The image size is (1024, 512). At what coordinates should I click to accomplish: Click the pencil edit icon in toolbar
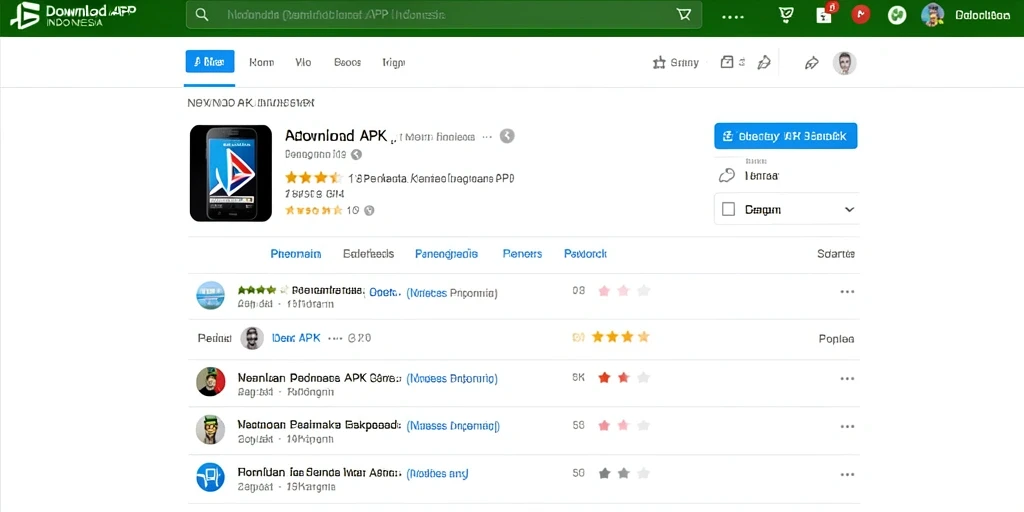point(763,63)
